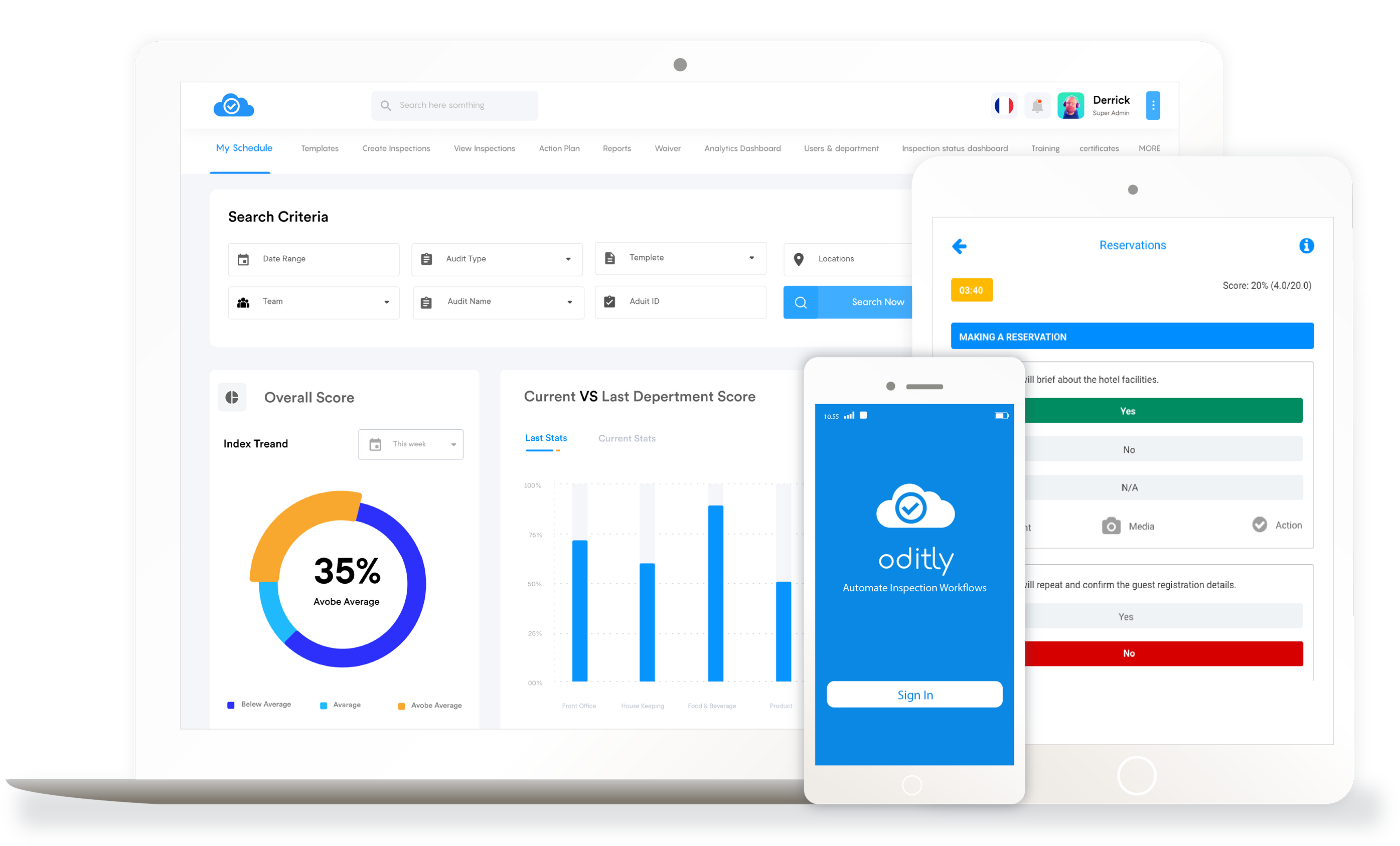This screenshot has height=846, width=1400.
Task: Expand the Team dropdown arrow
Action: (386, 302)
